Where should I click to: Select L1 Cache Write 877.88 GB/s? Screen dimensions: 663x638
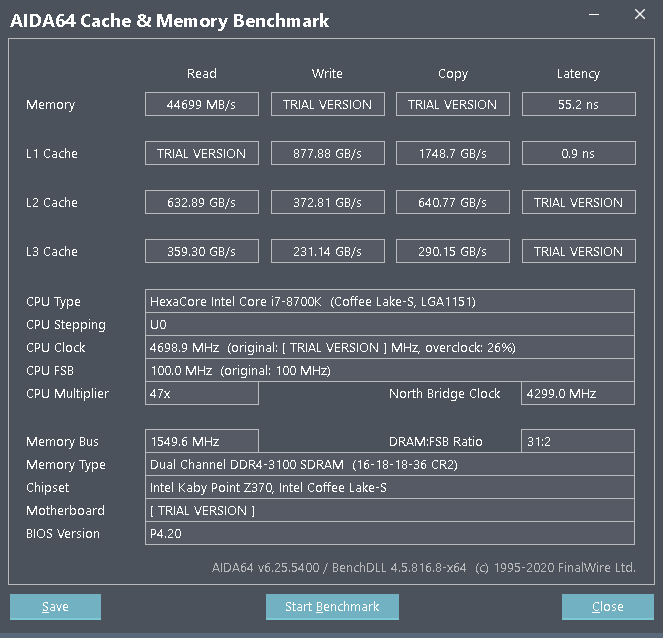pos(328,153)
